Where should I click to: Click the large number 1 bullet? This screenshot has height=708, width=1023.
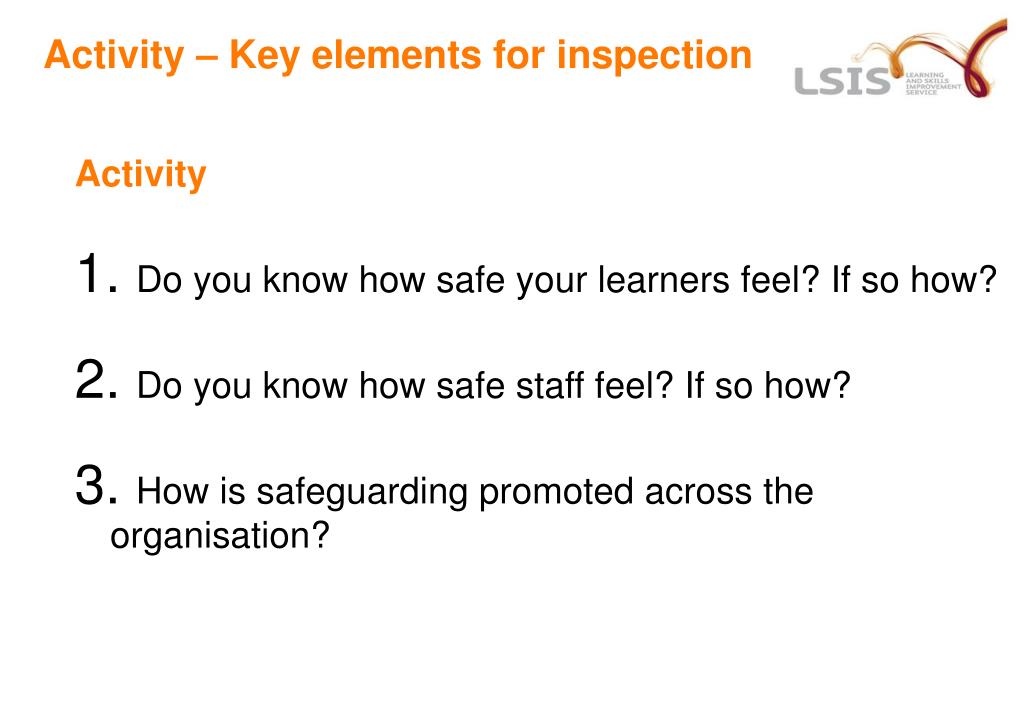point(97,274)
